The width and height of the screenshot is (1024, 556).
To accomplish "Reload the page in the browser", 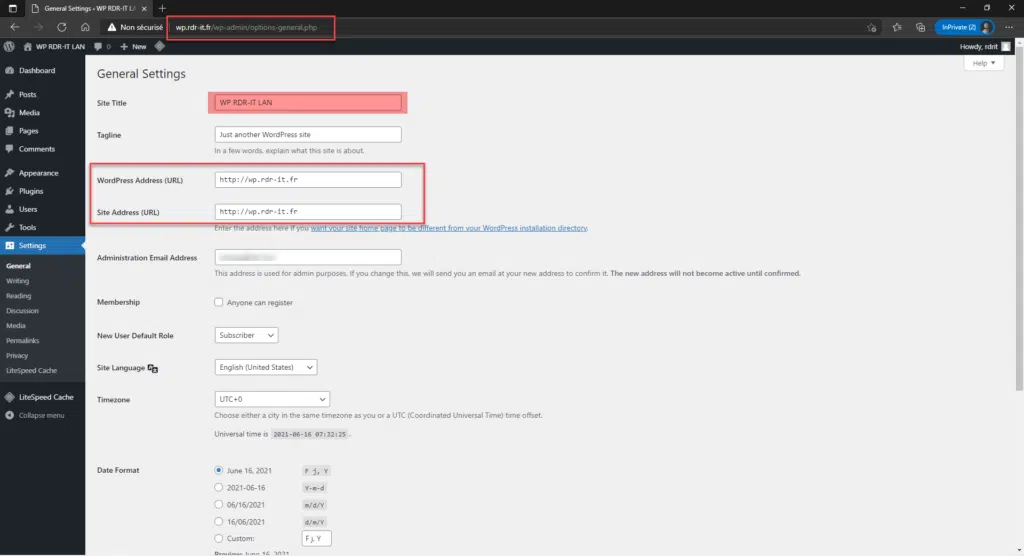I will (61, 27).
